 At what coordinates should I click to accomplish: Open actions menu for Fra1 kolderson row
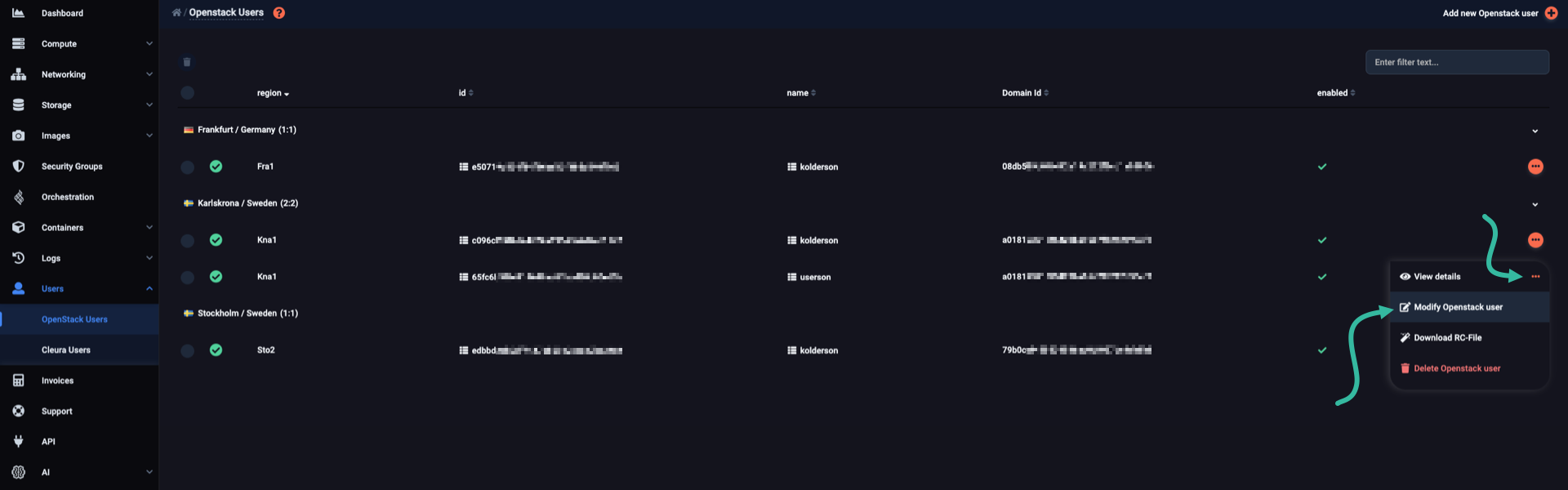tap(1535, 167)
